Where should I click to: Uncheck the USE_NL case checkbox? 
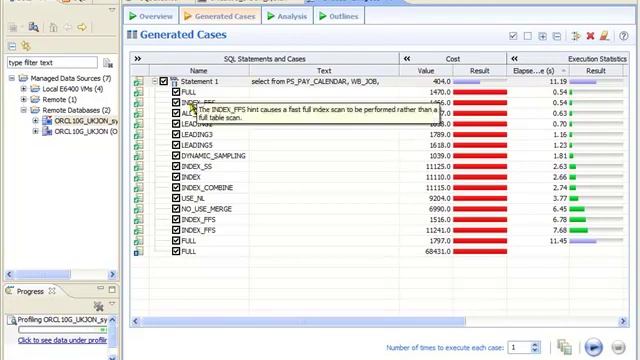tap(176, 198)
